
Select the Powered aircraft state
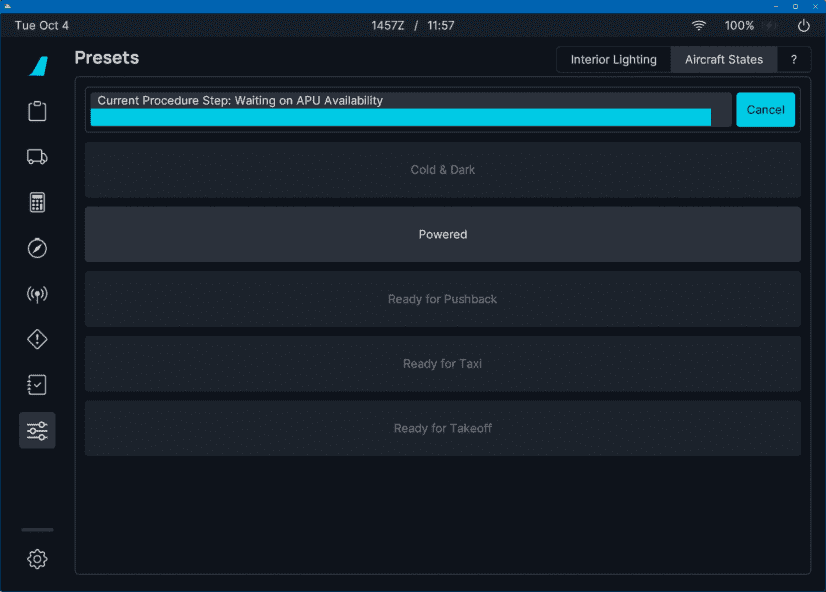[x=442, y=235]
